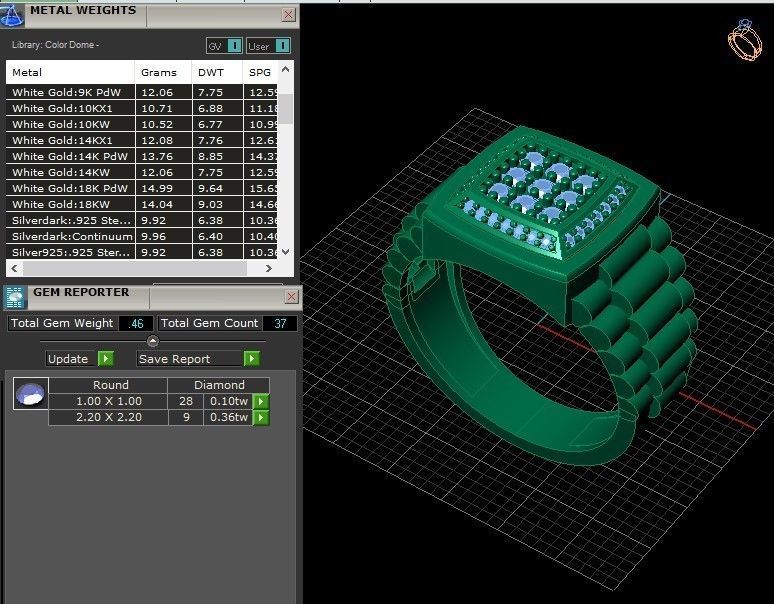Click the Round column header in the gem table
This screenshot has height=604, width=774.
pos(111,385)
